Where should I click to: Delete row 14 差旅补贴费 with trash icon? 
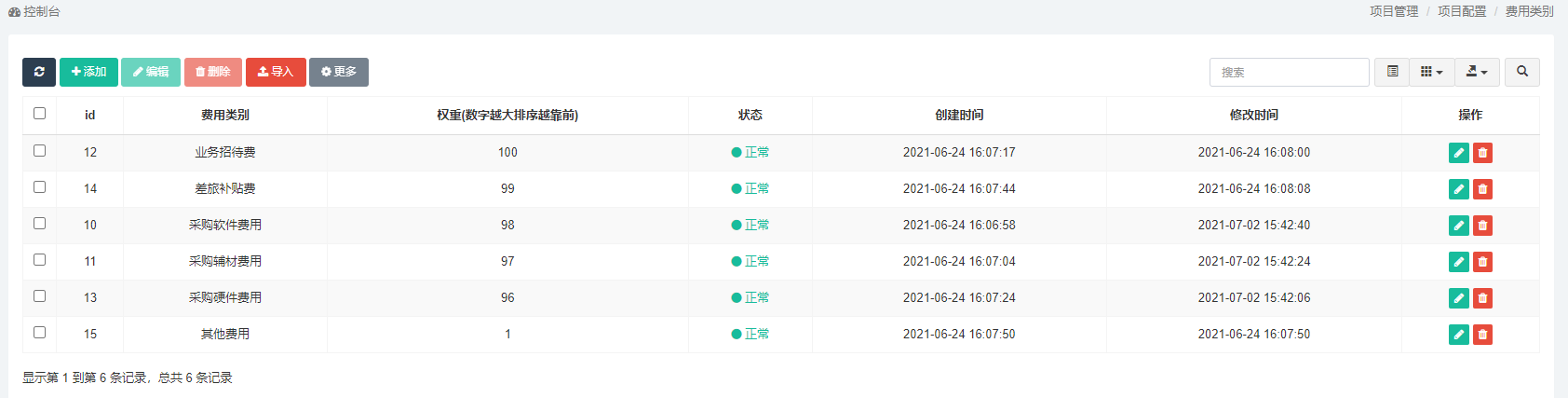point(1482,189)
